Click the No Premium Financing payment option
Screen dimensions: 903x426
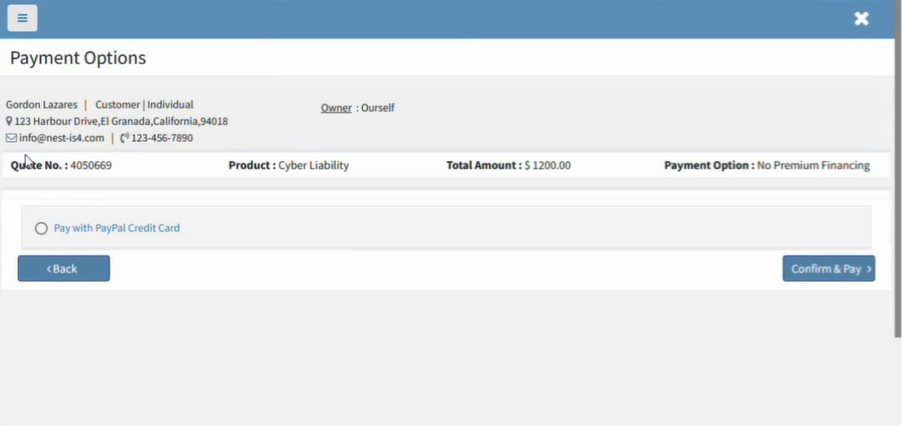pyautogui.click(x=813, y=166)
